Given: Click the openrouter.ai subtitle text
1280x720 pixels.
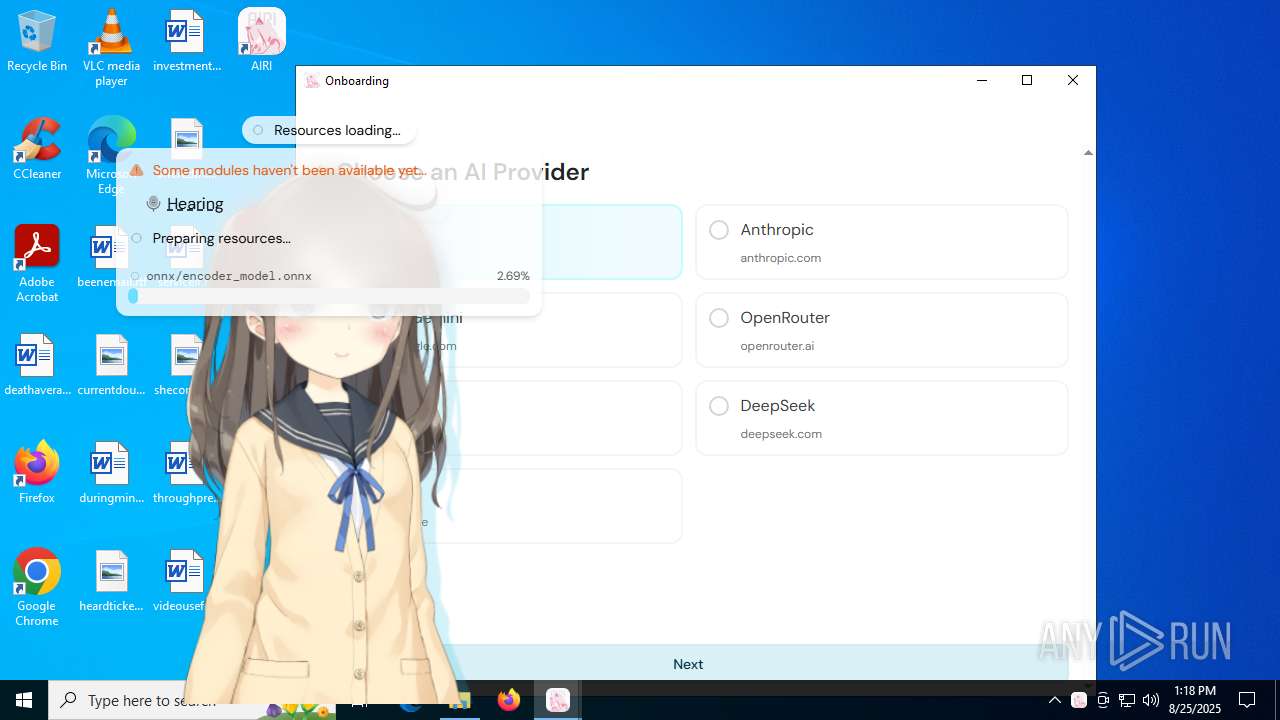Looking at the screenshot, I should tap(777, 346).
